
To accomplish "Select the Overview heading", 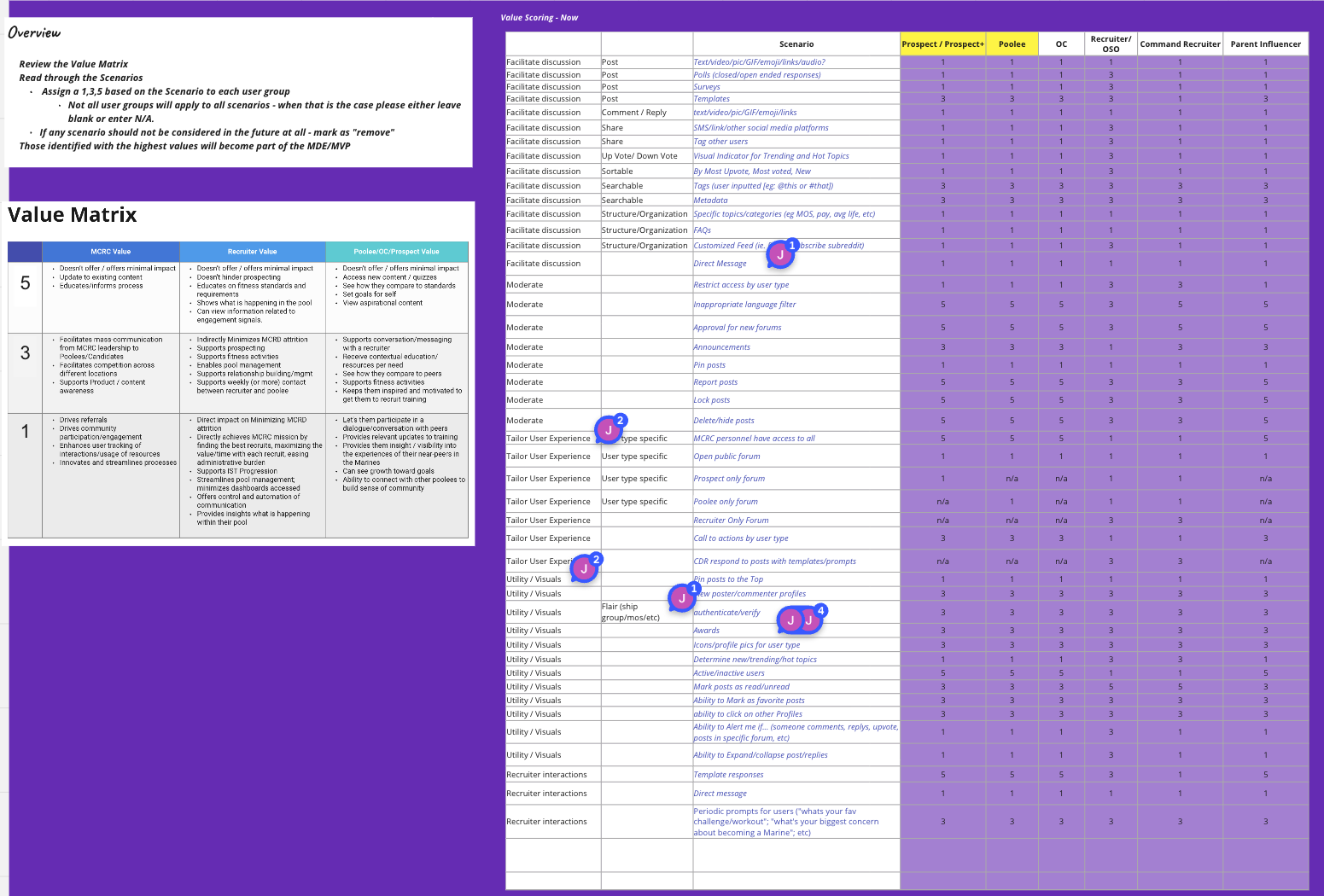I will (x=34, y=33).
